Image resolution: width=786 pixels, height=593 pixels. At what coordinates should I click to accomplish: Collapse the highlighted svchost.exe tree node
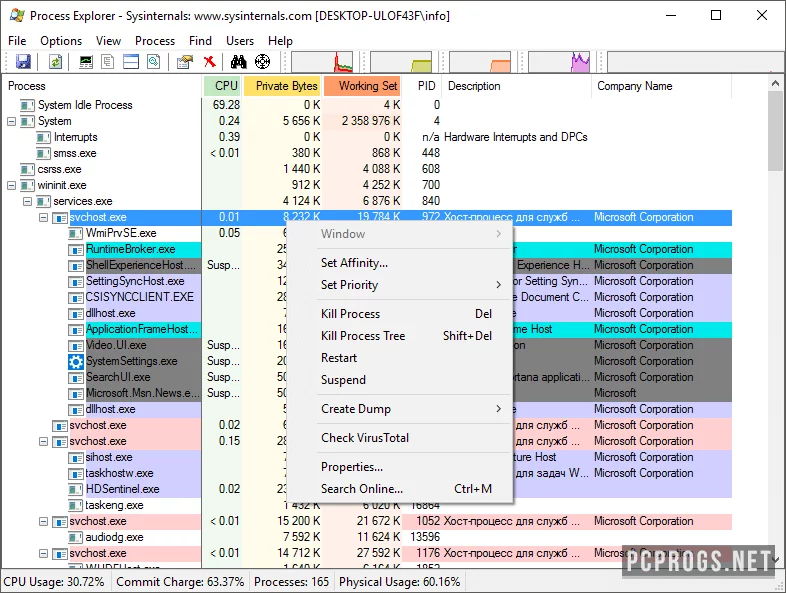(44, 218)
